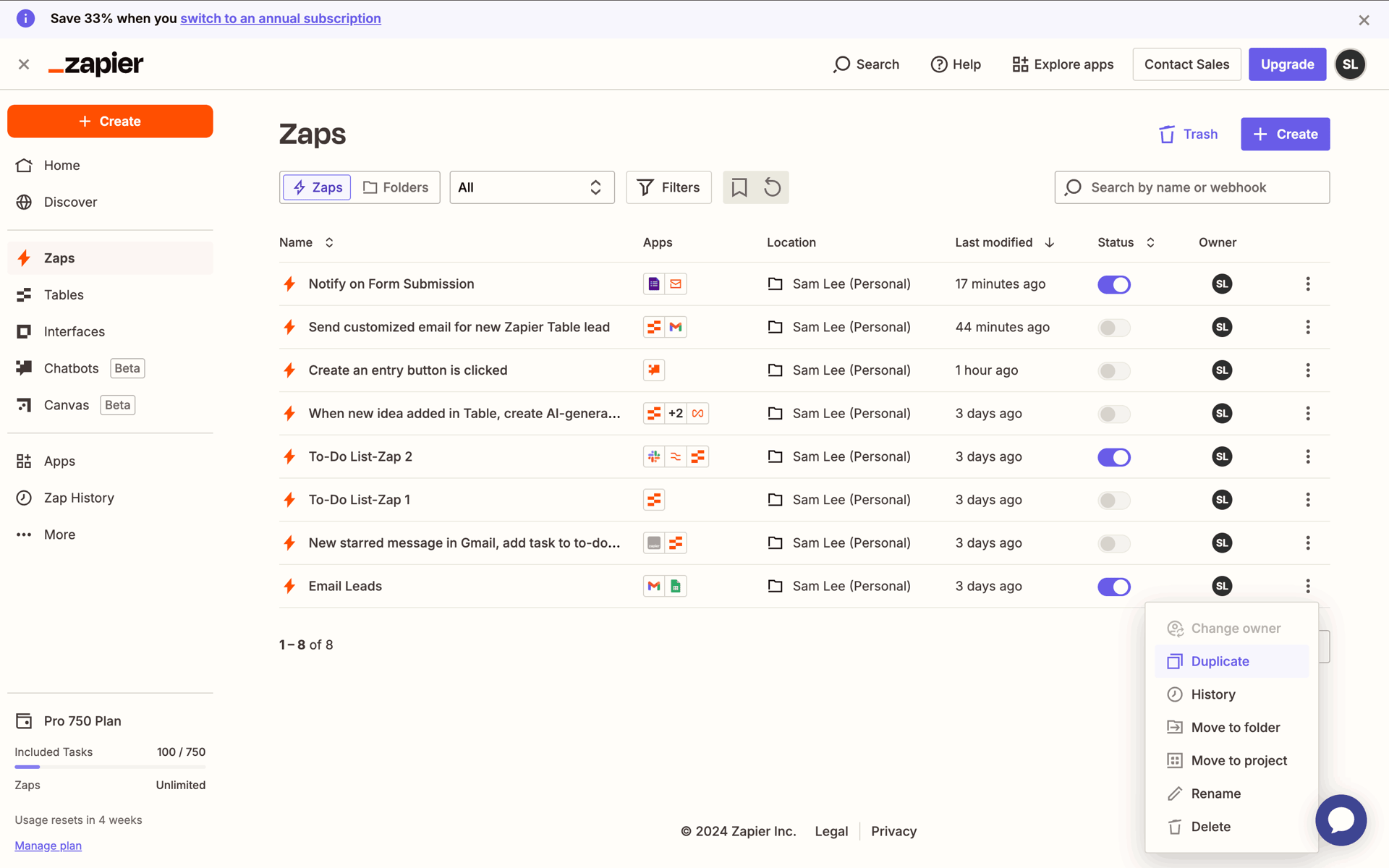Choose Delete from the context menu
This screenshot has width=1389, height=868.
[x=1231, y=827]
